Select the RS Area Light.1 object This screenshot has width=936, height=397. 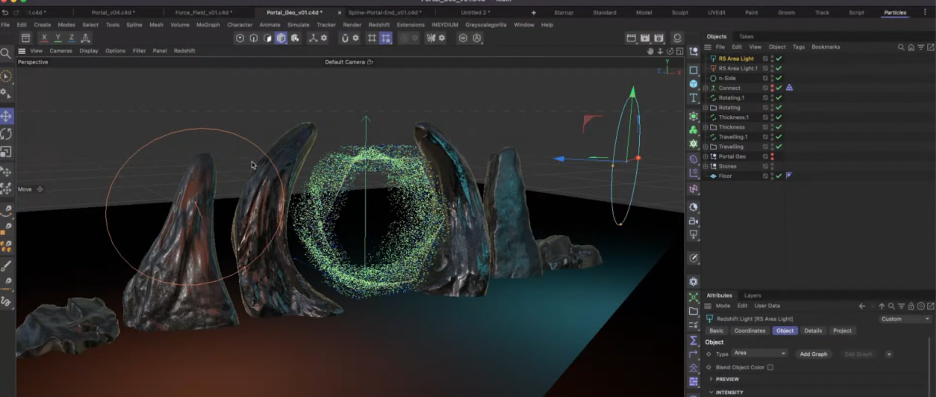click(738, 68)
